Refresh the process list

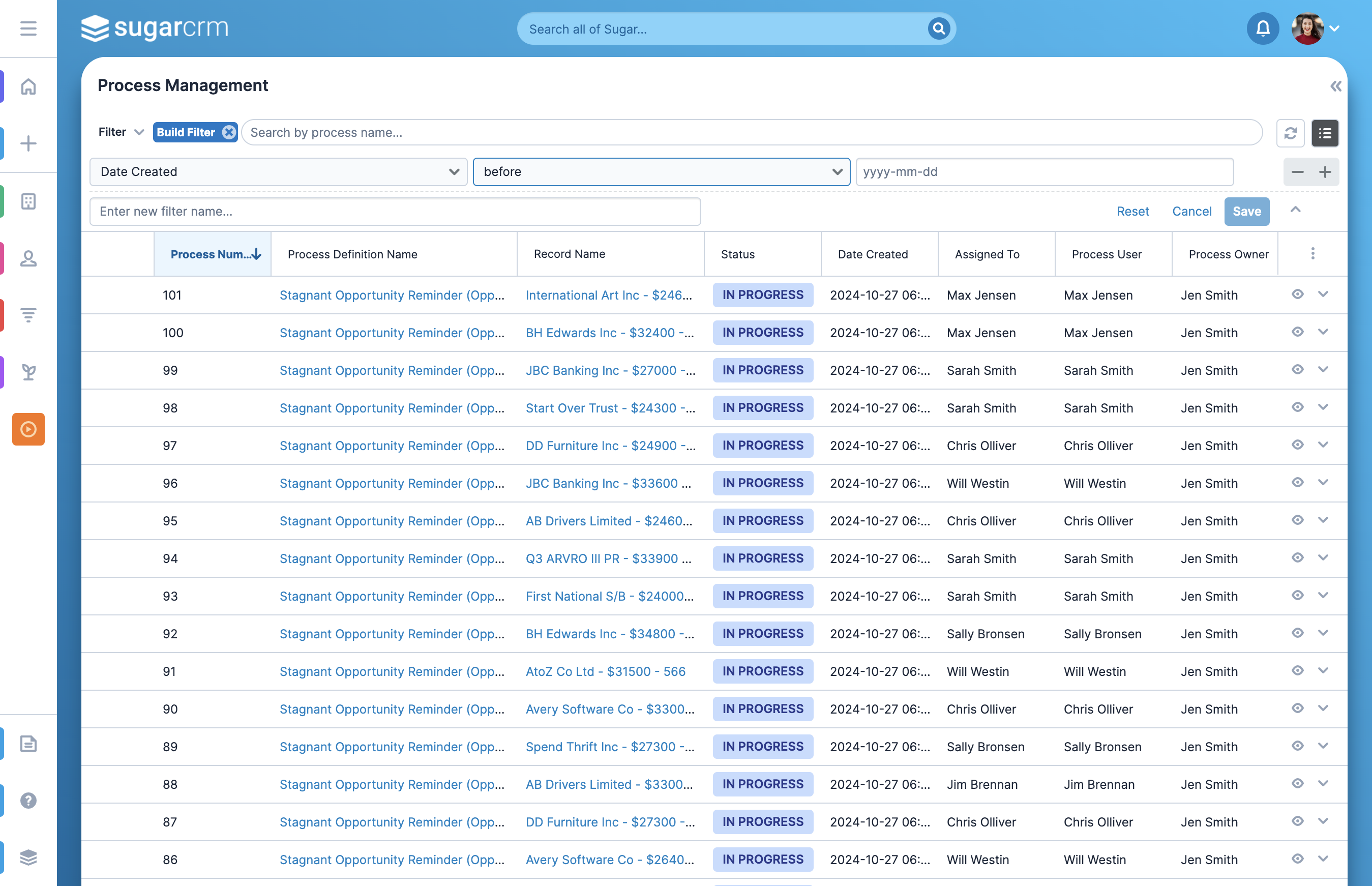tap(1290, 133)
